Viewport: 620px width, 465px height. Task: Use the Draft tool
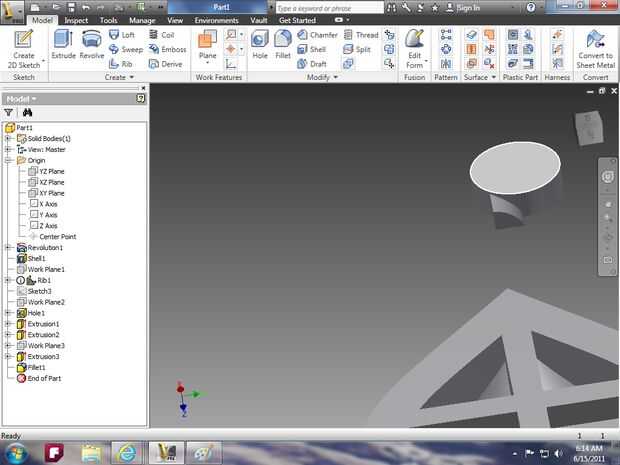312,64
